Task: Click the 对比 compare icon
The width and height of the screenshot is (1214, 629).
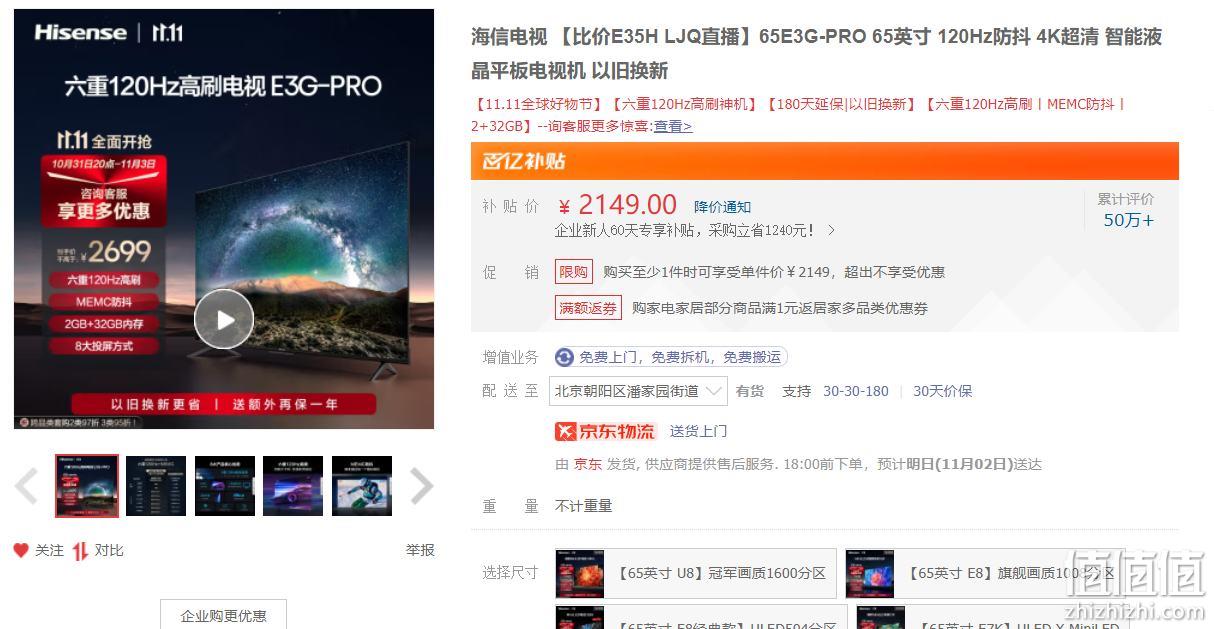Action: click(80, 550)
